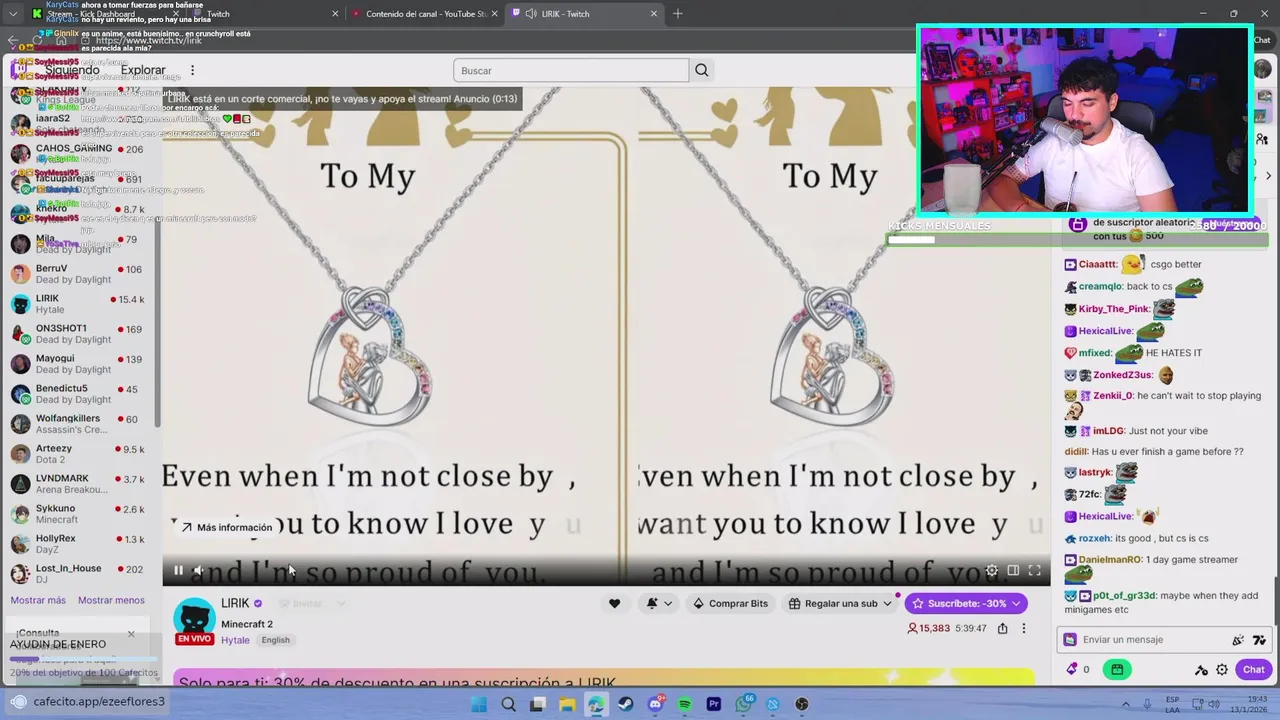Open 7TV emote menu icon
This screenshot has width=1280, height=720.
1259,640
